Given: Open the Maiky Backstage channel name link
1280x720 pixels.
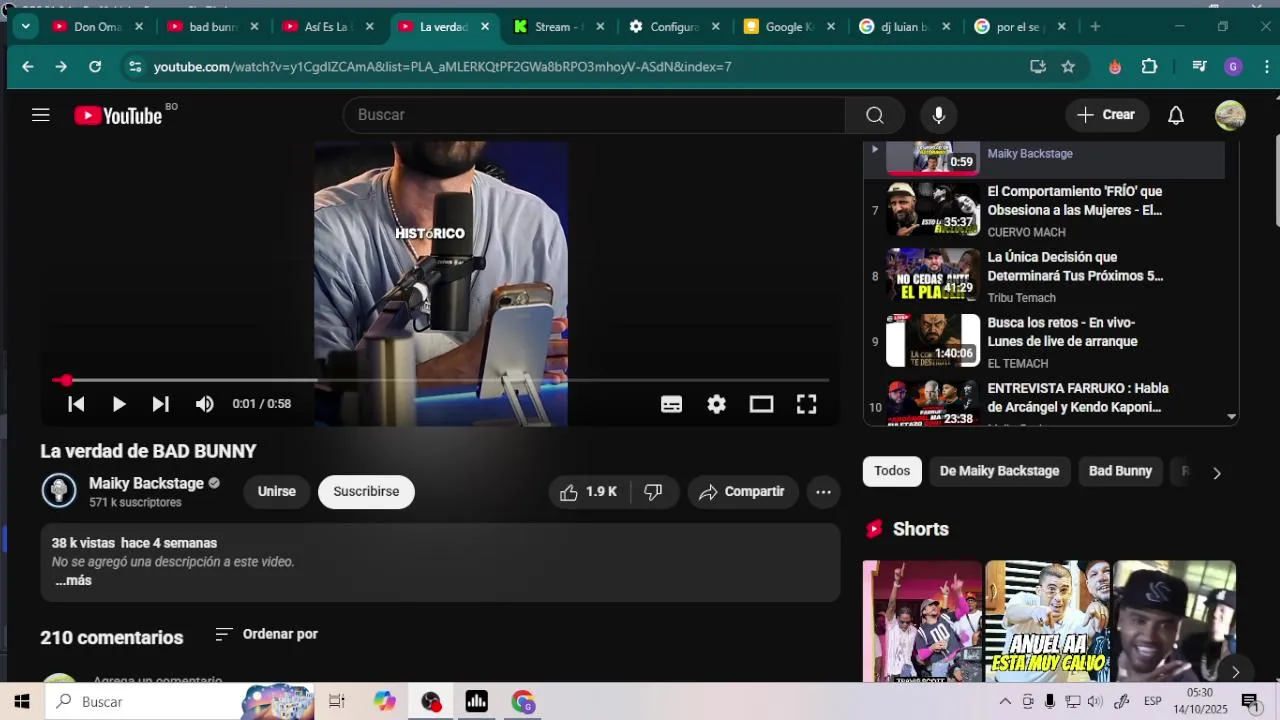Looking at the screenshot, I should [146, 483].
